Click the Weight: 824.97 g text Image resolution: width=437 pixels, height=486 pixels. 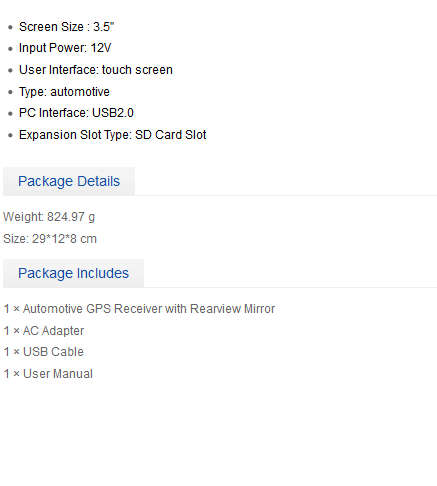[49, 217]
